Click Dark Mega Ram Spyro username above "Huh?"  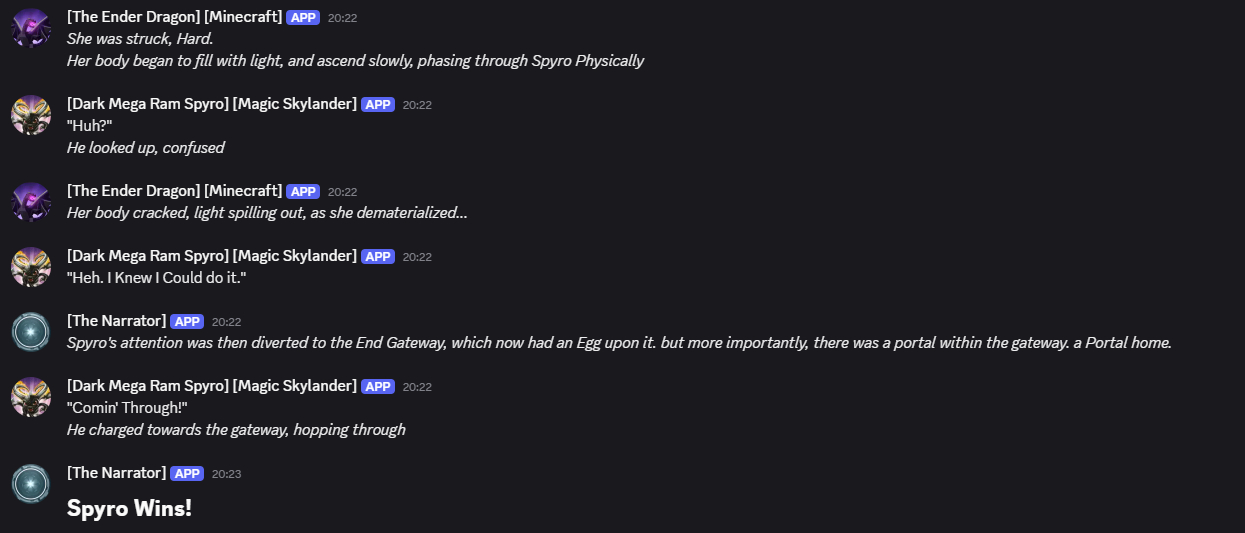(211, 104)
